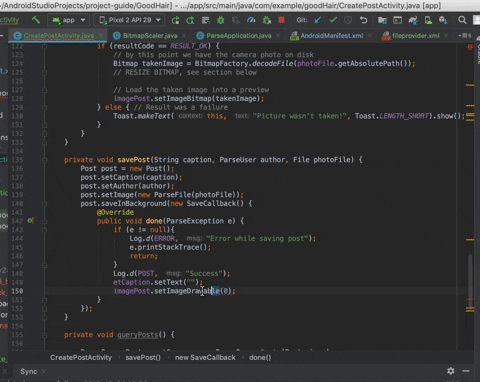Click the toolbar icon left of Sync Gradle
Viewport: 480px width, 382px height.
pyautogui.click(x=398, y=20)
